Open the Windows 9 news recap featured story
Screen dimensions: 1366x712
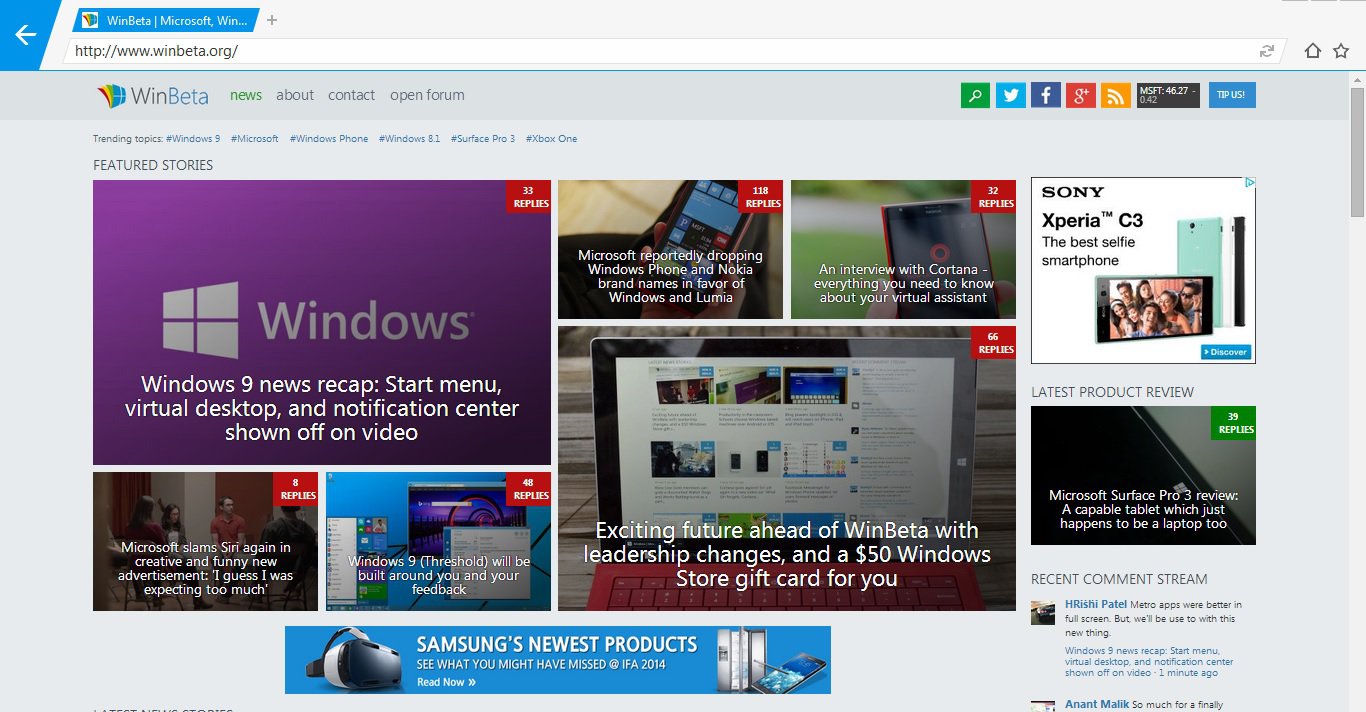[x=322, y=322]
